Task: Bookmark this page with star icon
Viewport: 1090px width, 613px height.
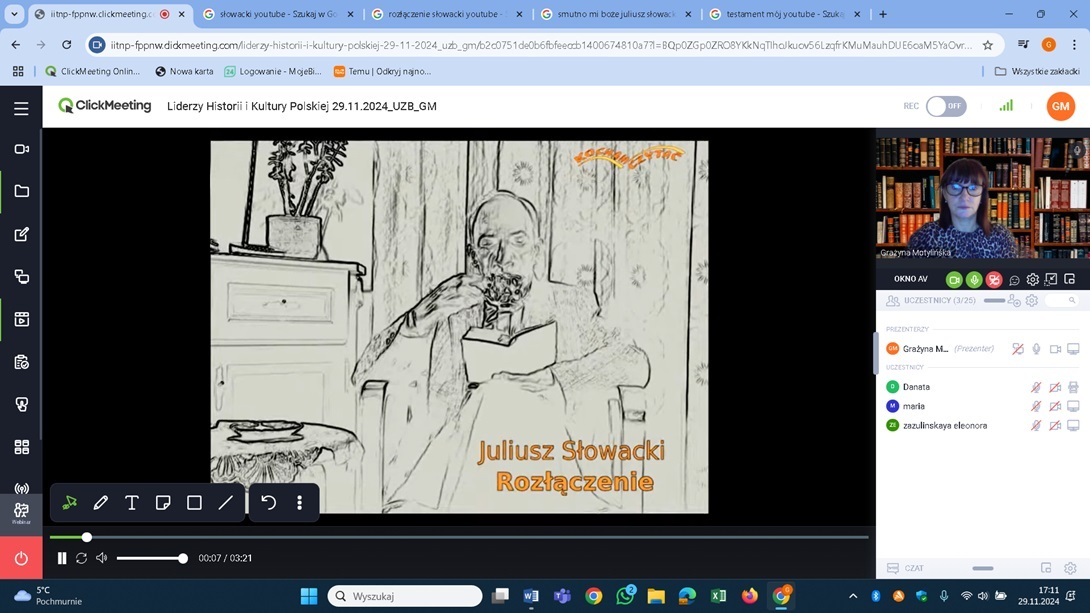Action: (987, 45)
